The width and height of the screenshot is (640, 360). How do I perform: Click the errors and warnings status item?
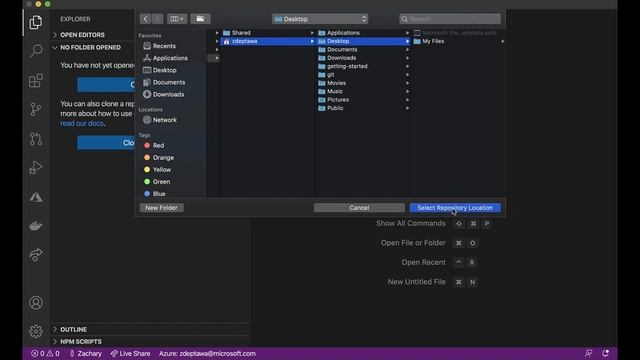[x=45, y=353]
